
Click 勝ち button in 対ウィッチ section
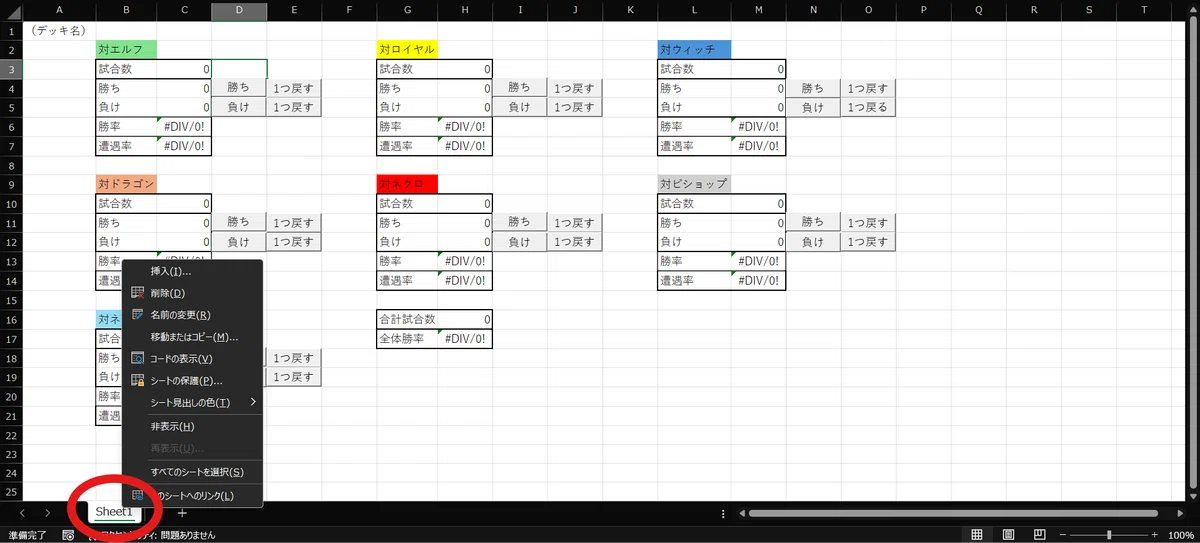813,88
